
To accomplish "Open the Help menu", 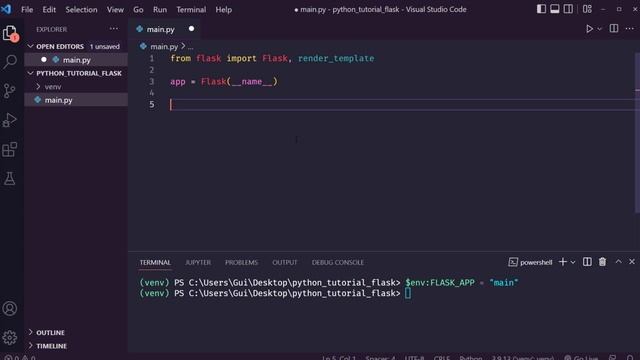I will (223, 9).
